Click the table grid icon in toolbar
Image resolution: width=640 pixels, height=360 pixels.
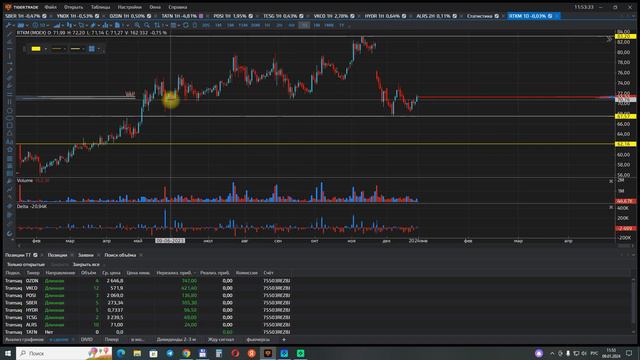pos(173,25)
